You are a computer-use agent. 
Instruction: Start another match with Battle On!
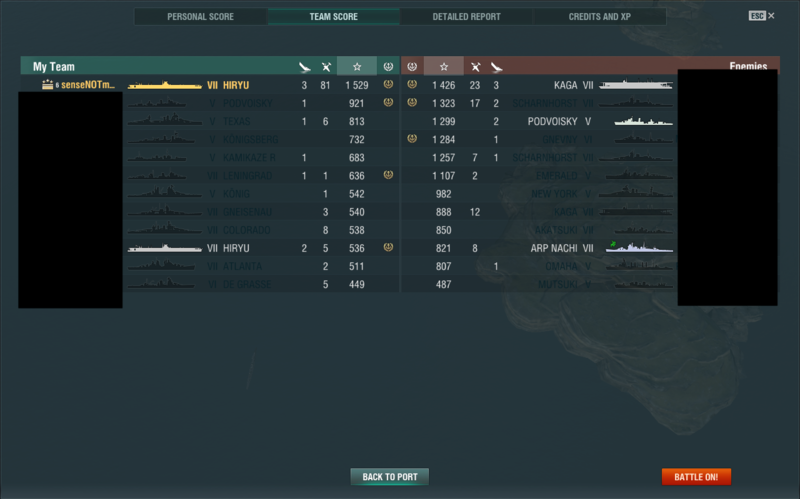click(x=696, y=477)
